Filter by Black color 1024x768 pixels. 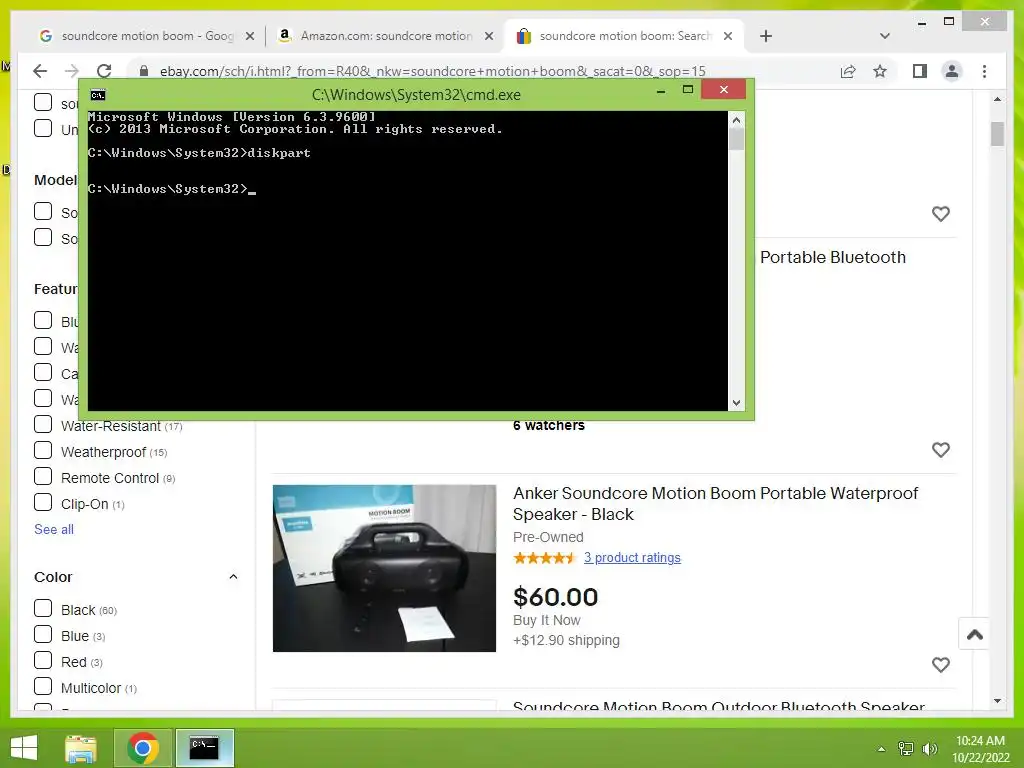[x=43, y=609]
